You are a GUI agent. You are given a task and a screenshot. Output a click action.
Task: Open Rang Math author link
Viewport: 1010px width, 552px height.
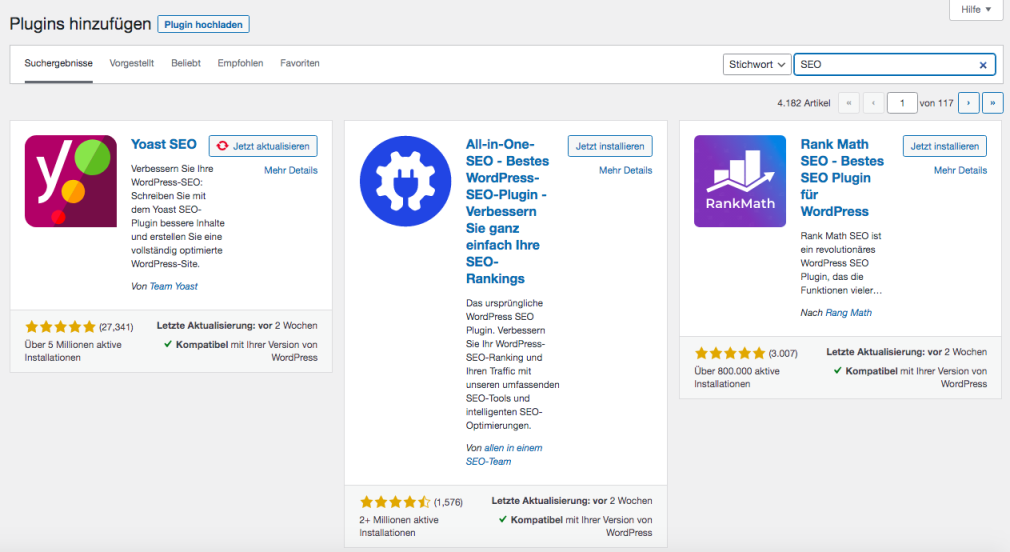click(848, 312)
